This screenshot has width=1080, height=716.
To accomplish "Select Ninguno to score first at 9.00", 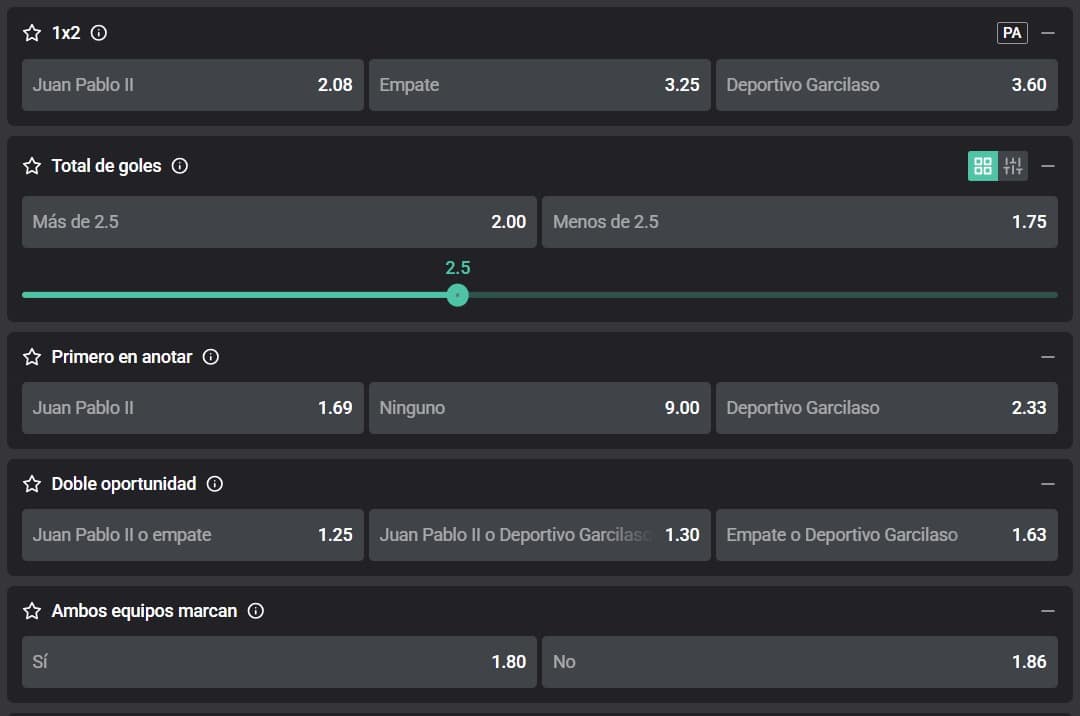I will click(539, 408).
